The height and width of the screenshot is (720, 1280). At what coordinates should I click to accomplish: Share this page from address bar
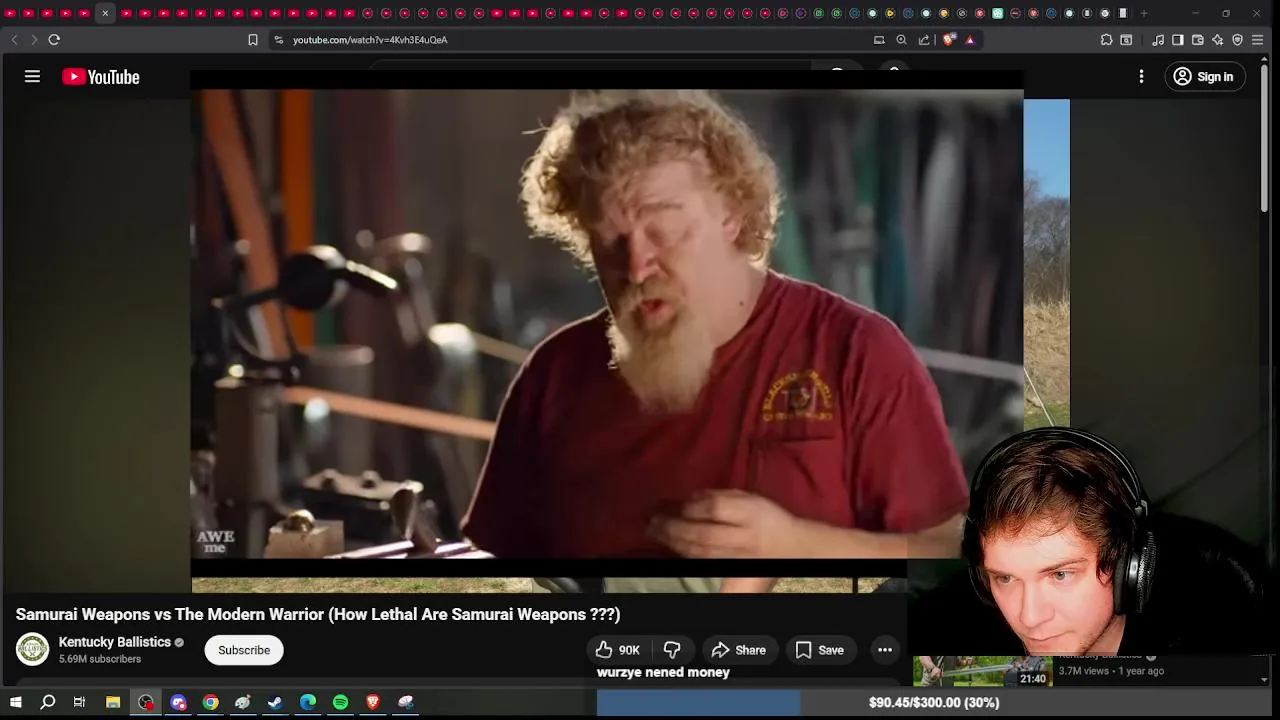(x=924, y=40)
